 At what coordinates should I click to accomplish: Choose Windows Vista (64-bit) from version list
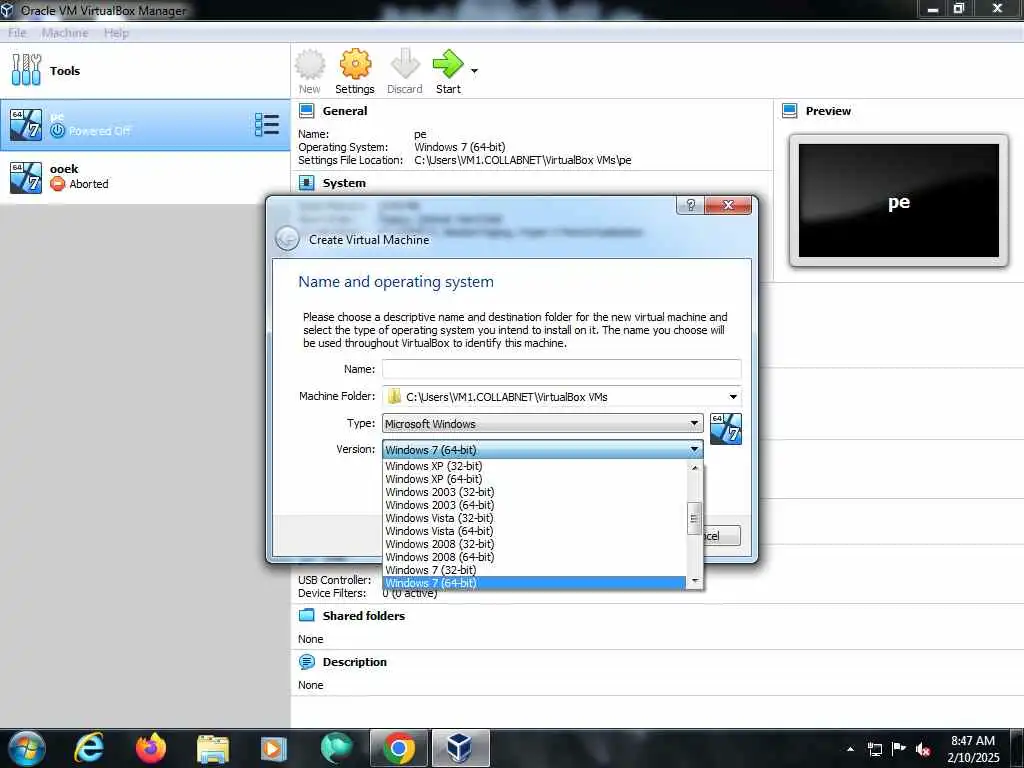point(534,531)
